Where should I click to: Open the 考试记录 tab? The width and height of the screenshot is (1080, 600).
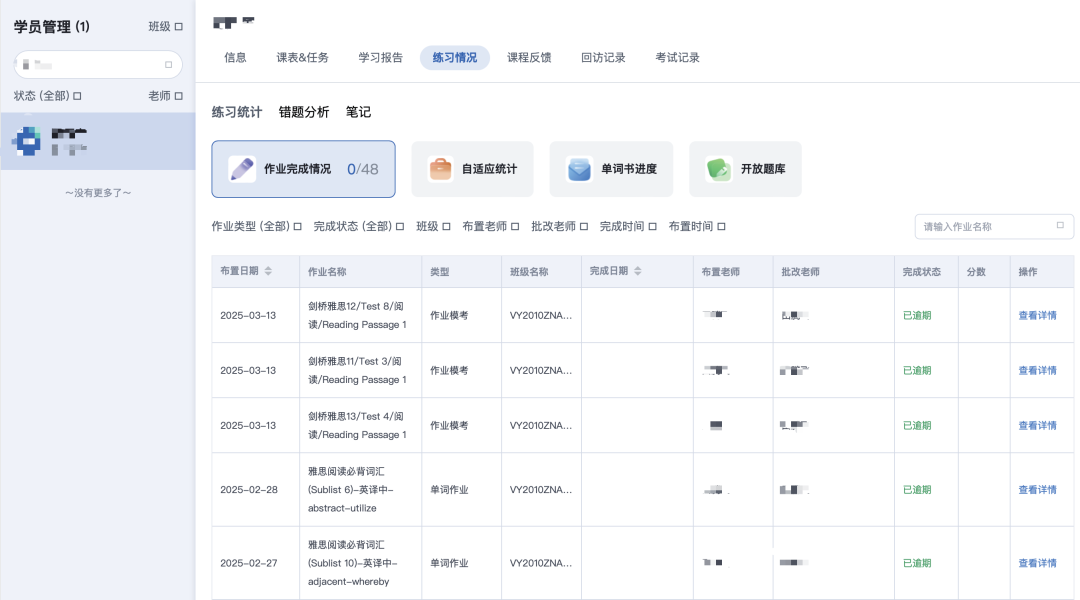[677, 58]
